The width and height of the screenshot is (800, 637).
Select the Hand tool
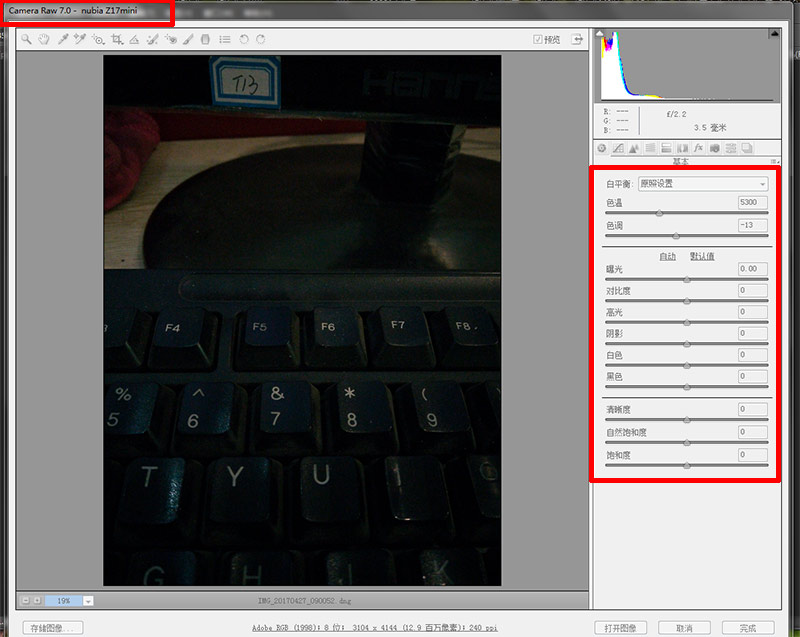(x=44, y=40)
